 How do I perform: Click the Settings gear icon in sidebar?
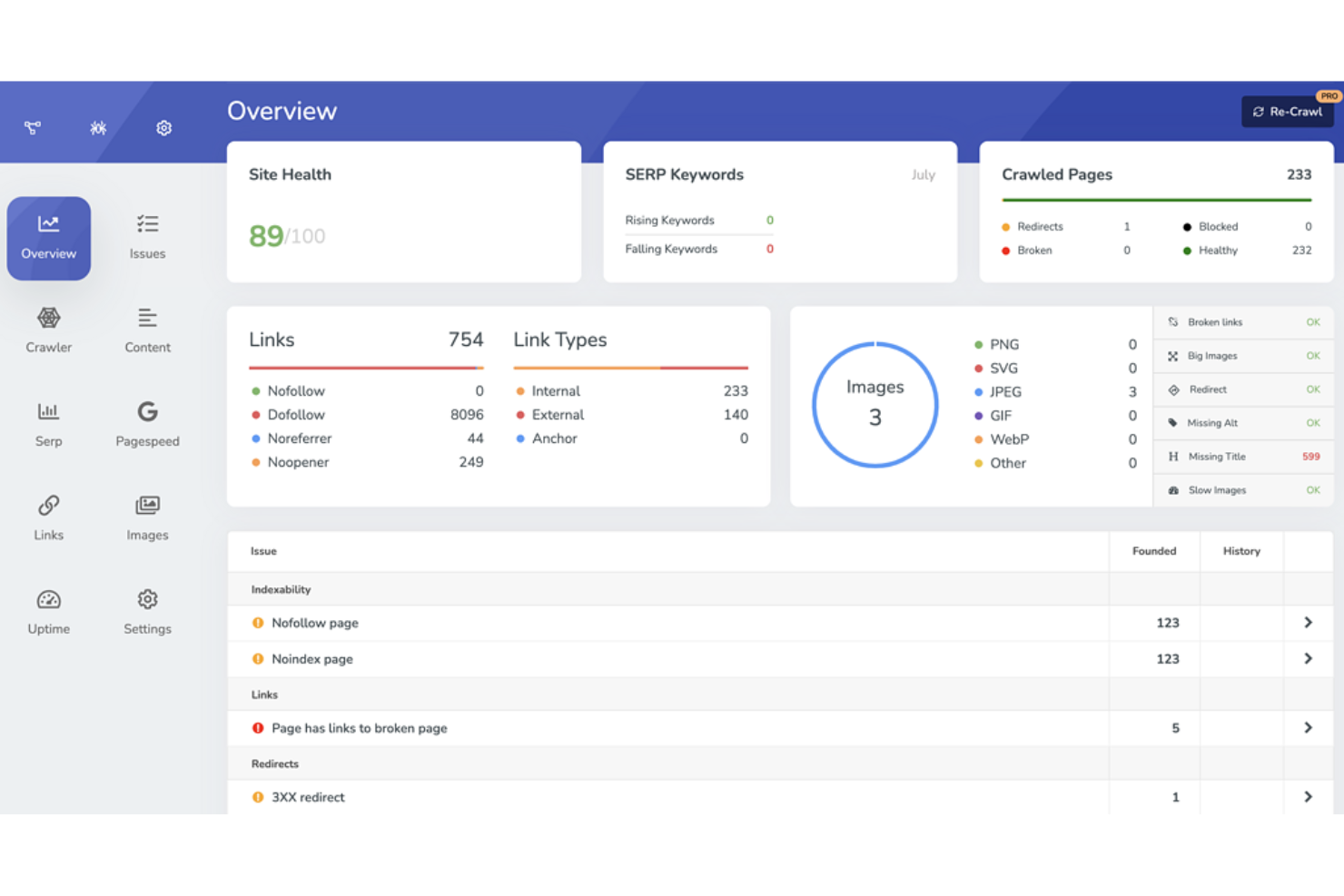[x=147, y=599]
